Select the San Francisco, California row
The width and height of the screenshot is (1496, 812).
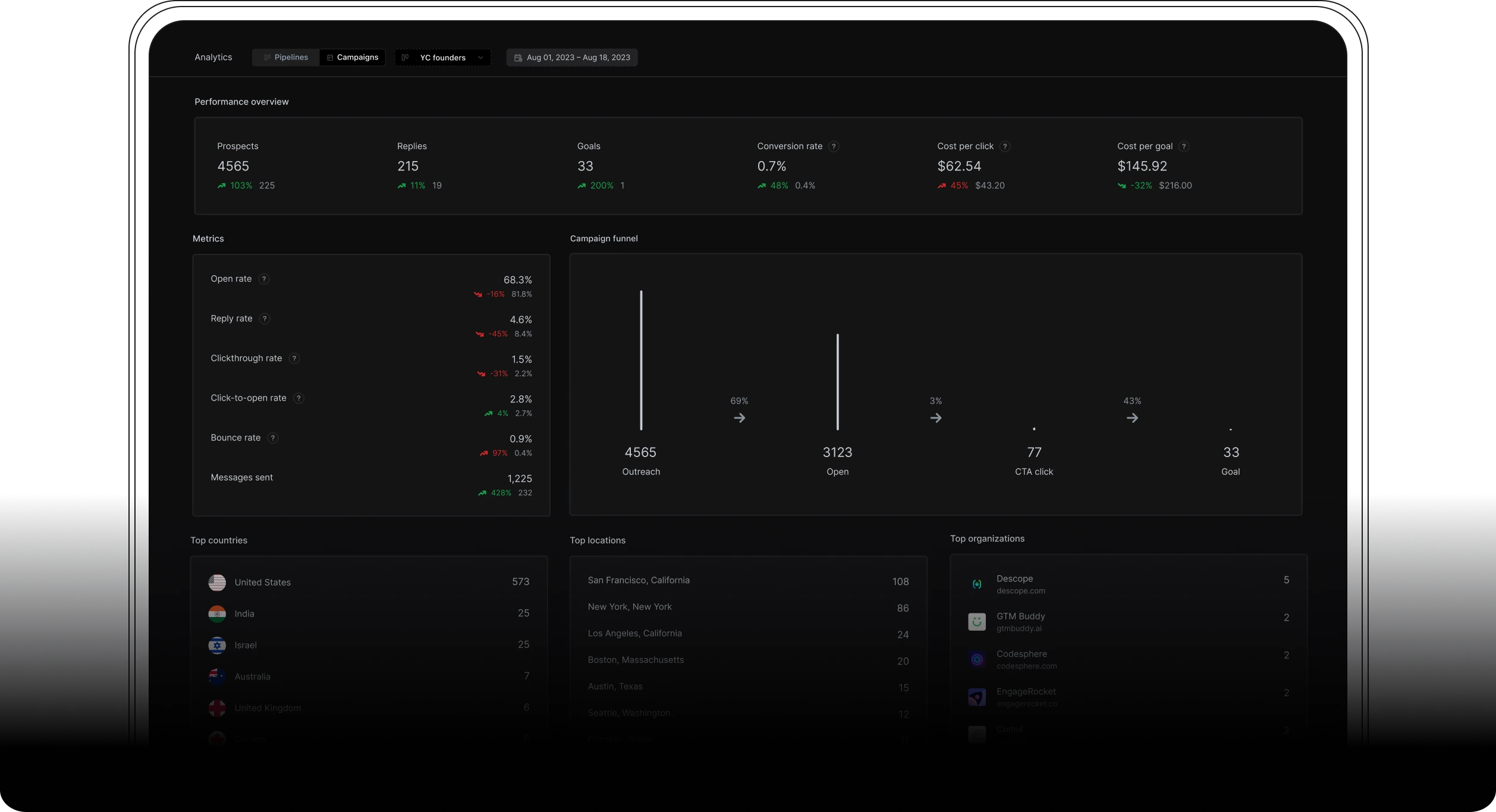click(x=748, y=581)
